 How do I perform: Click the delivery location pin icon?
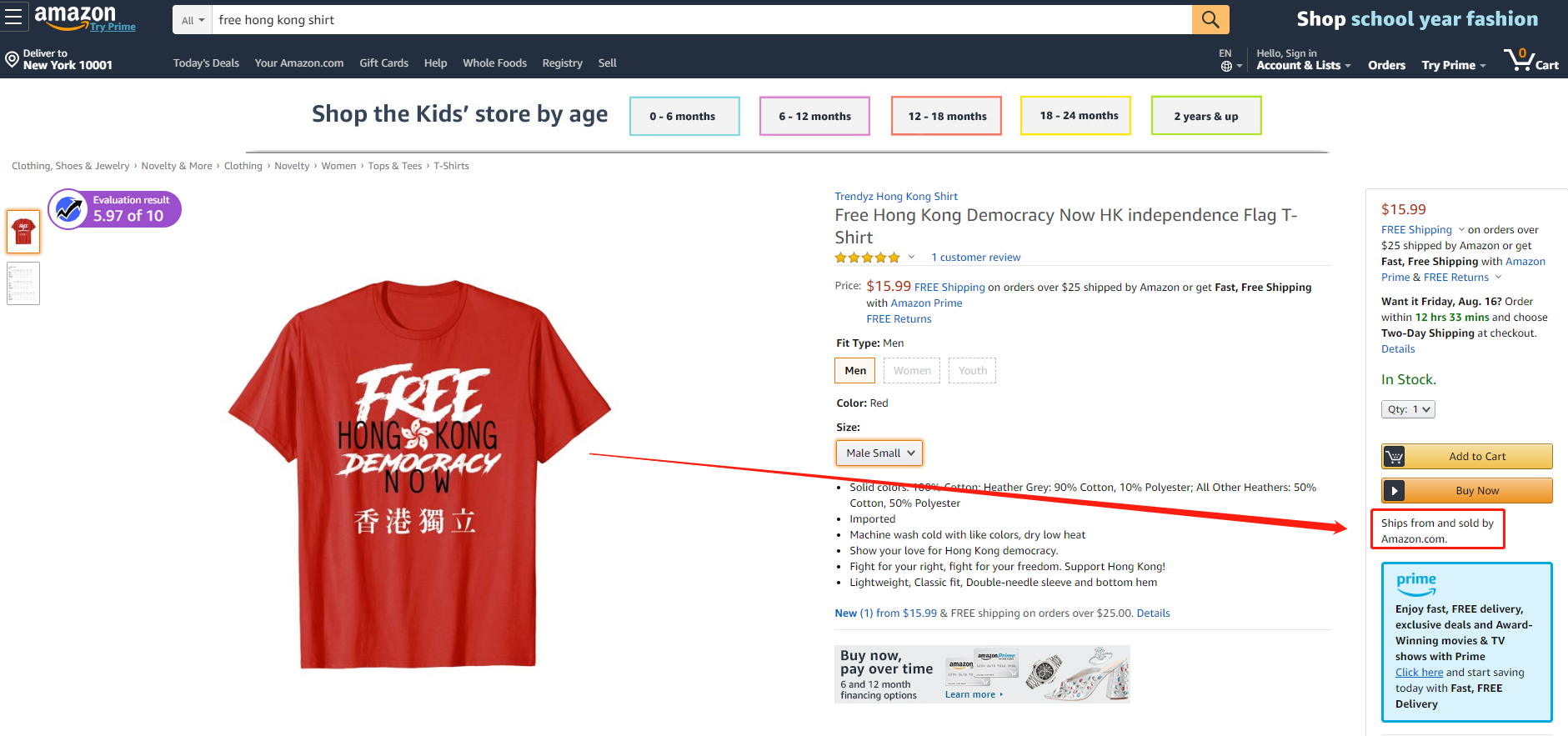tap(12, 59)
